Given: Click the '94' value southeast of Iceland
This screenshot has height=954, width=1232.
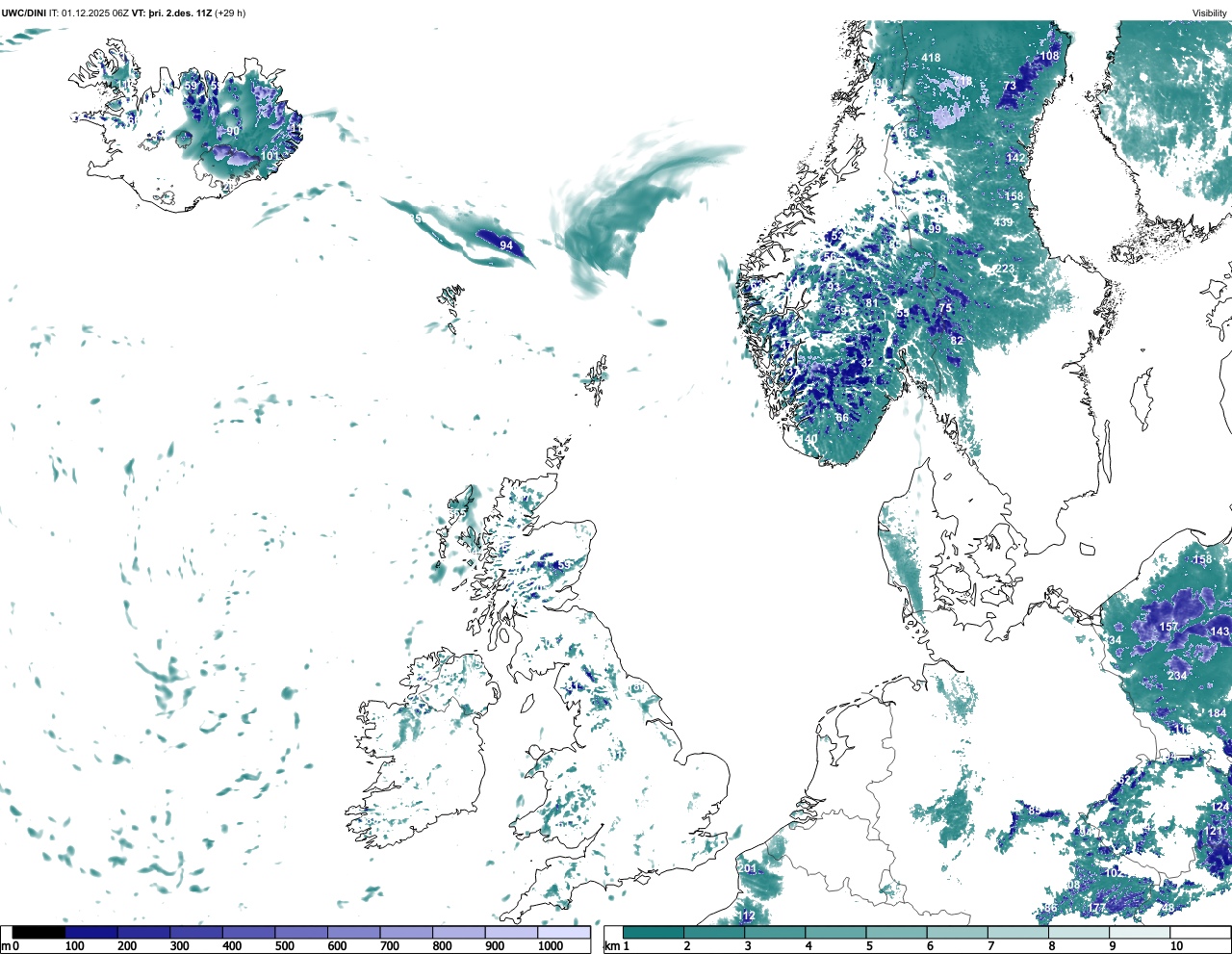Looking at the screenshot, I should click(506, 245).
